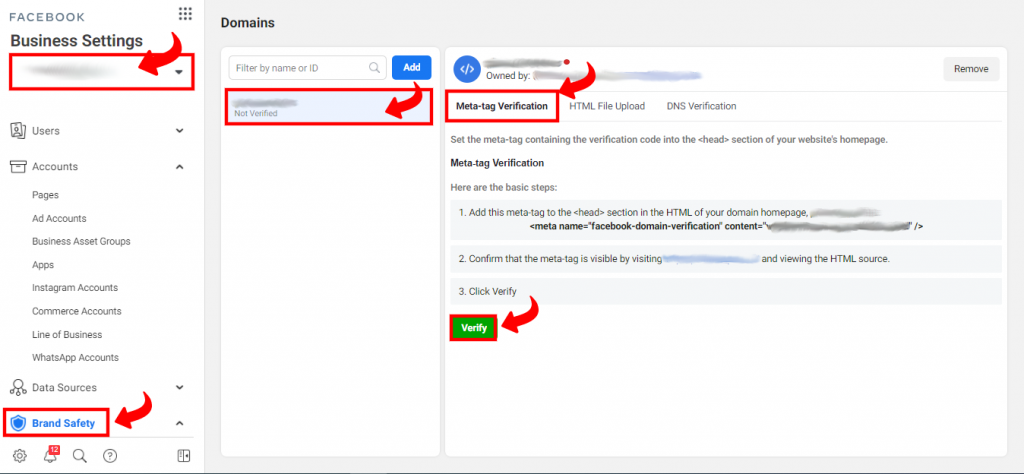Image resolution: width=1024 pixels, height=474 pixels.
Task: Open Line of Business item
Action: click(67, 334)
